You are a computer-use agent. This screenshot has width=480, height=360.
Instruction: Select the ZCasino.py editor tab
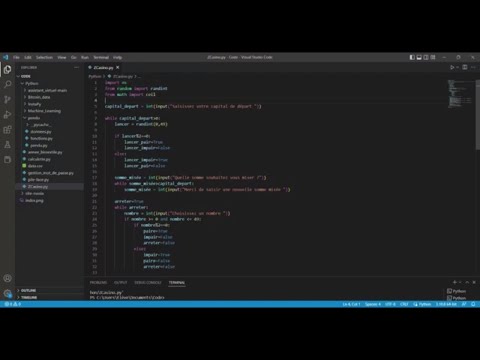[x=104, y=67]
